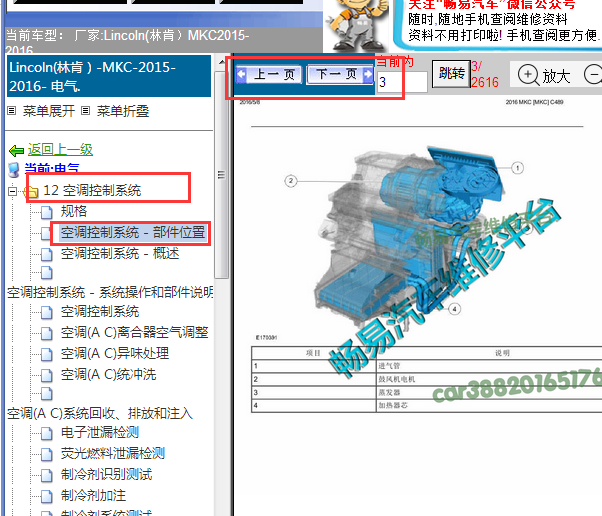The width and height of the screenshot is (602, 516).
Task: Open 空调控制系统 - 部件位置
Action: [x=133, y=232]
